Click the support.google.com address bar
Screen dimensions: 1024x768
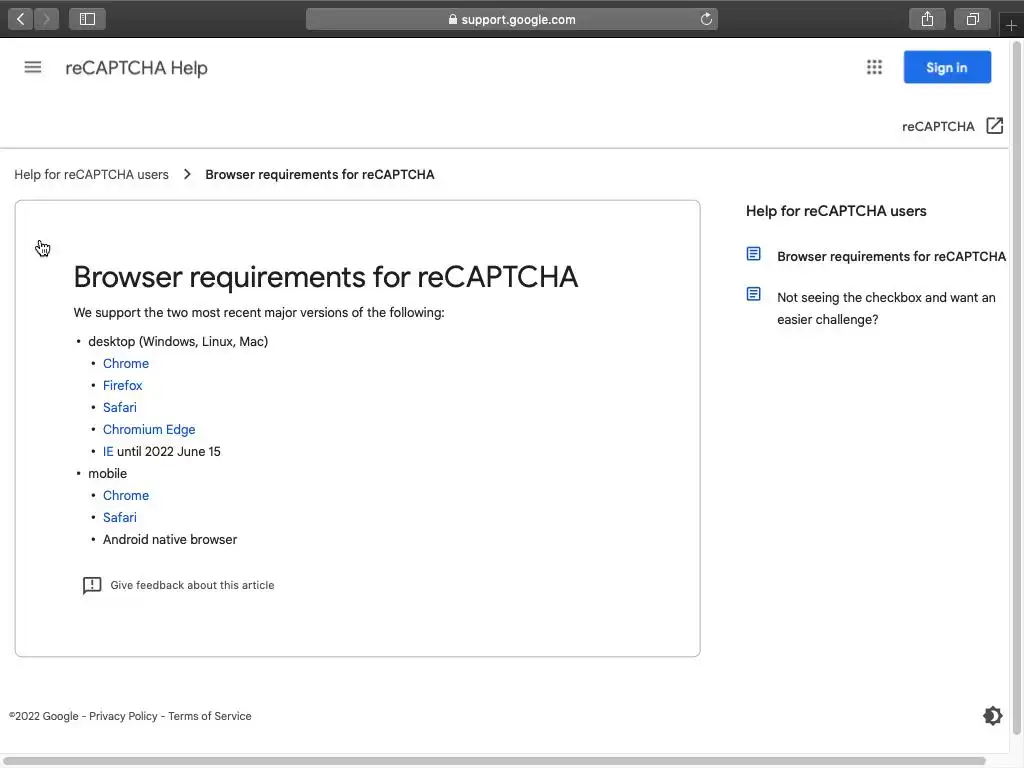[512, 19]
